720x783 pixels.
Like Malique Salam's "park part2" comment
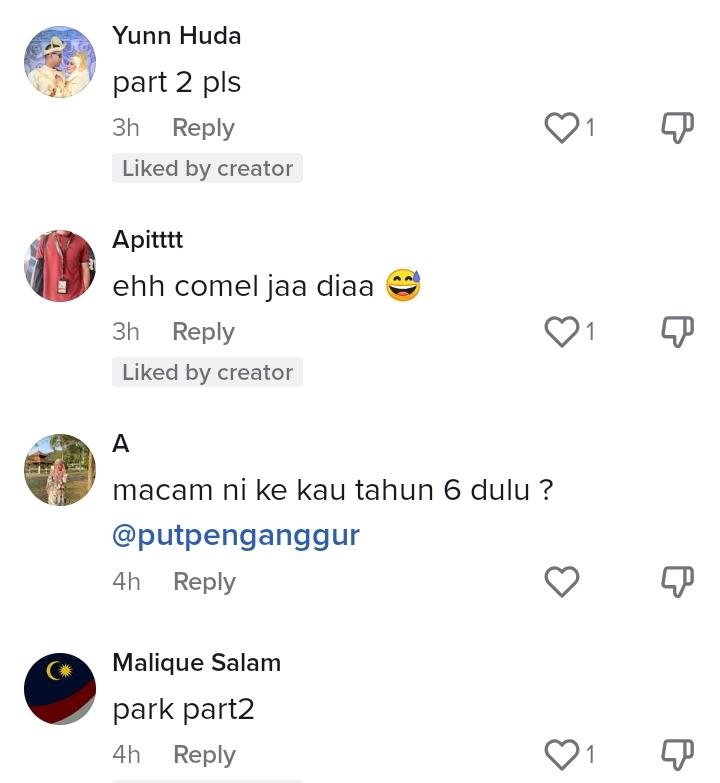click(562, 754)
